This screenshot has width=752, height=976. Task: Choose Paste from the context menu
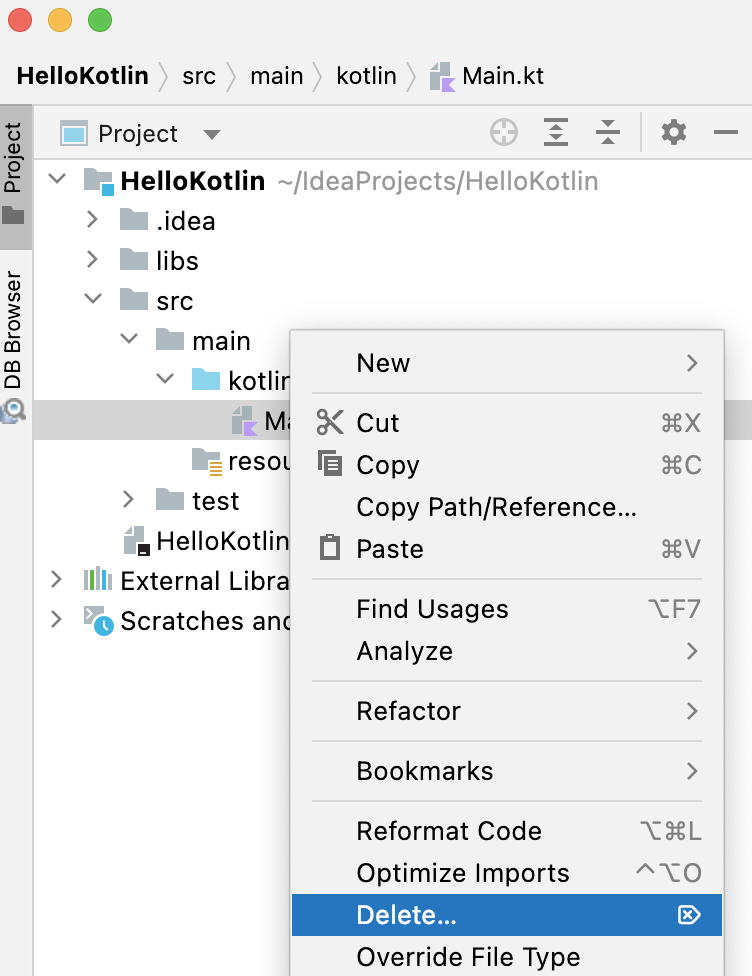(x=507, y=548)
